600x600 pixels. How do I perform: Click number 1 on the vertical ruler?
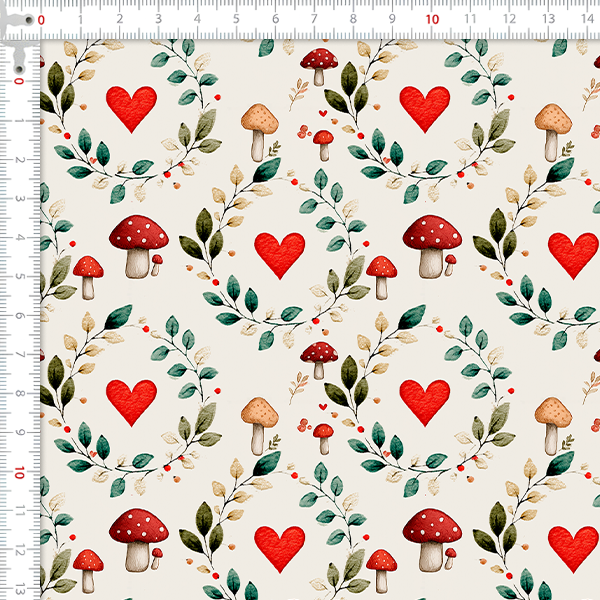pyautogui.click(x=19, y=121)
